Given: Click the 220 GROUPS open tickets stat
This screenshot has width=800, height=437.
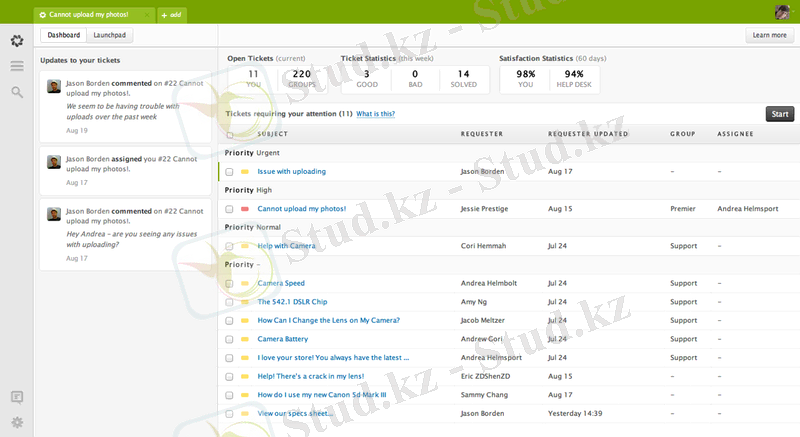Looking at the screenshot, I should click(x=302, y=79).
